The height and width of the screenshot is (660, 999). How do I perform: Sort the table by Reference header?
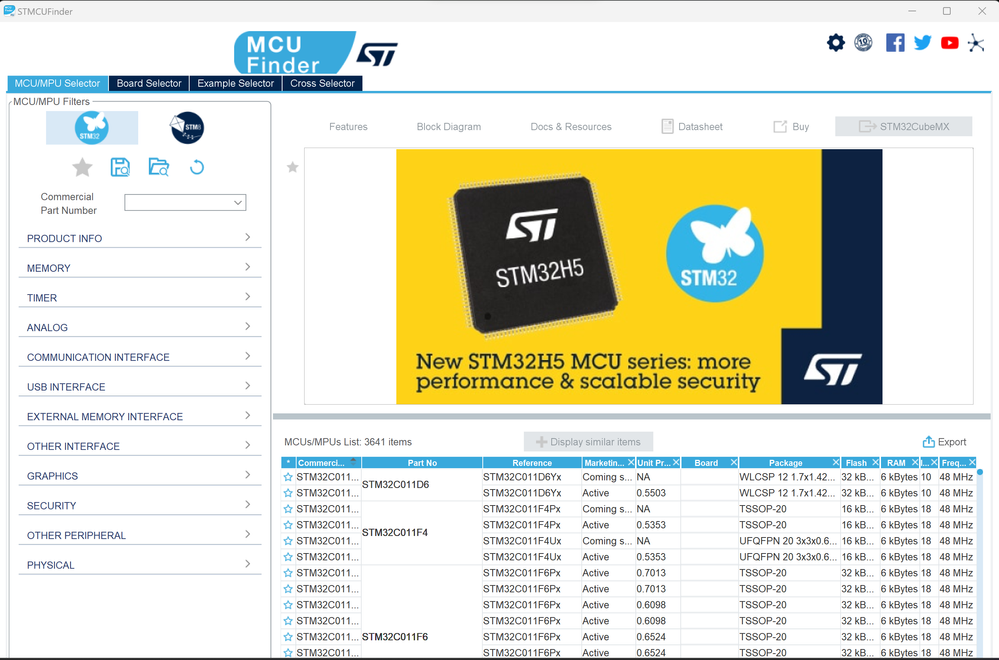(x=532, y=463)
